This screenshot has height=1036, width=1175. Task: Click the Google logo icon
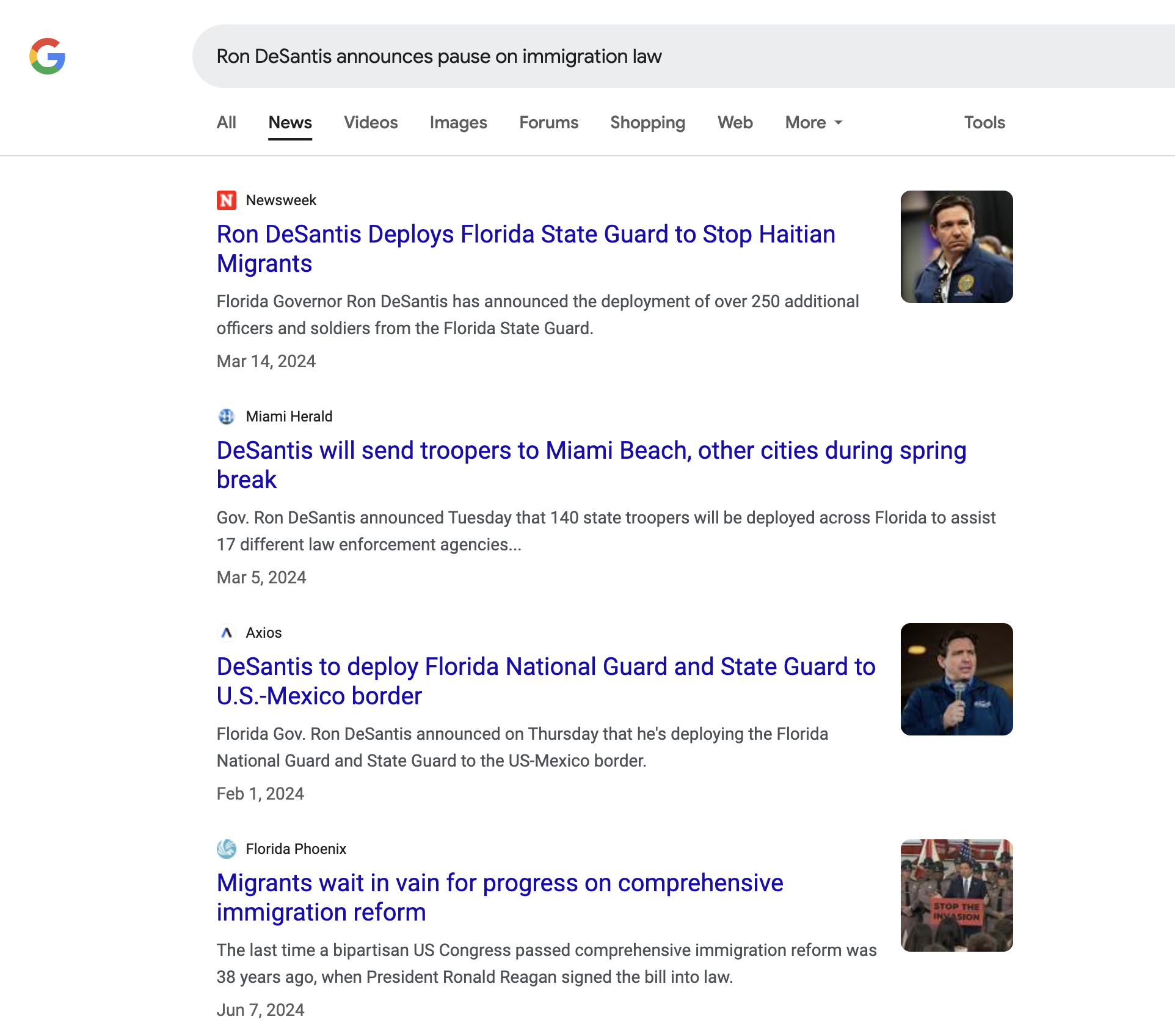click(48, 56)
